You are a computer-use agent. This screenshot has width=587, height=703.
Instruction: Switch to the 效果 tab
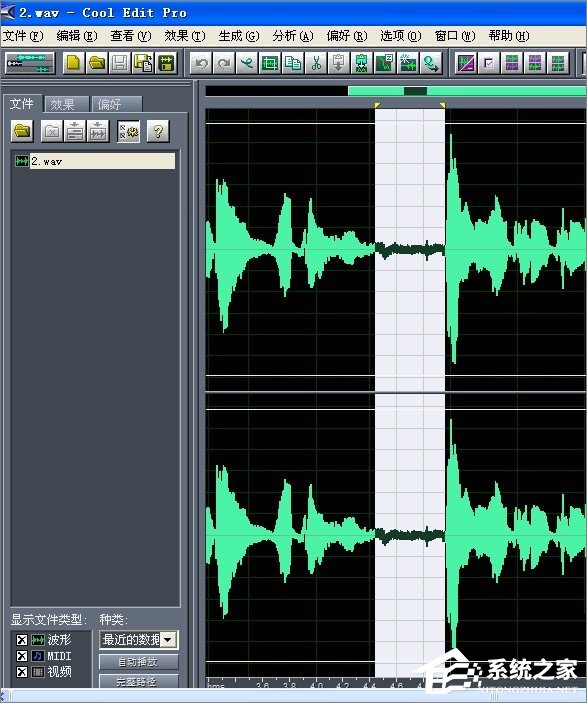[x=66, y=104]
